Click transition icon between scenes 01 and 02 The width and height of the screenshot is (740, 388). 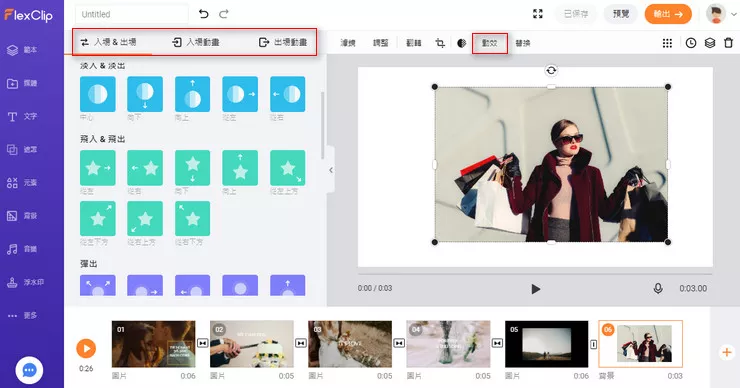(202, 343)
